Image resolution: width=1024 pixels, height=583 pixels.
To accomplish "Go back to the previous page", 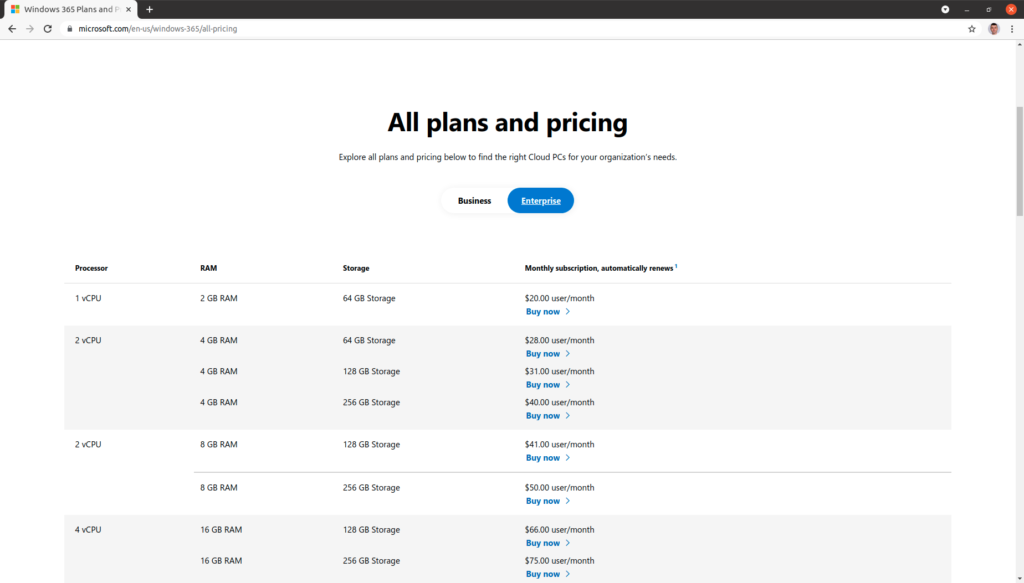I will click(12, 29).
